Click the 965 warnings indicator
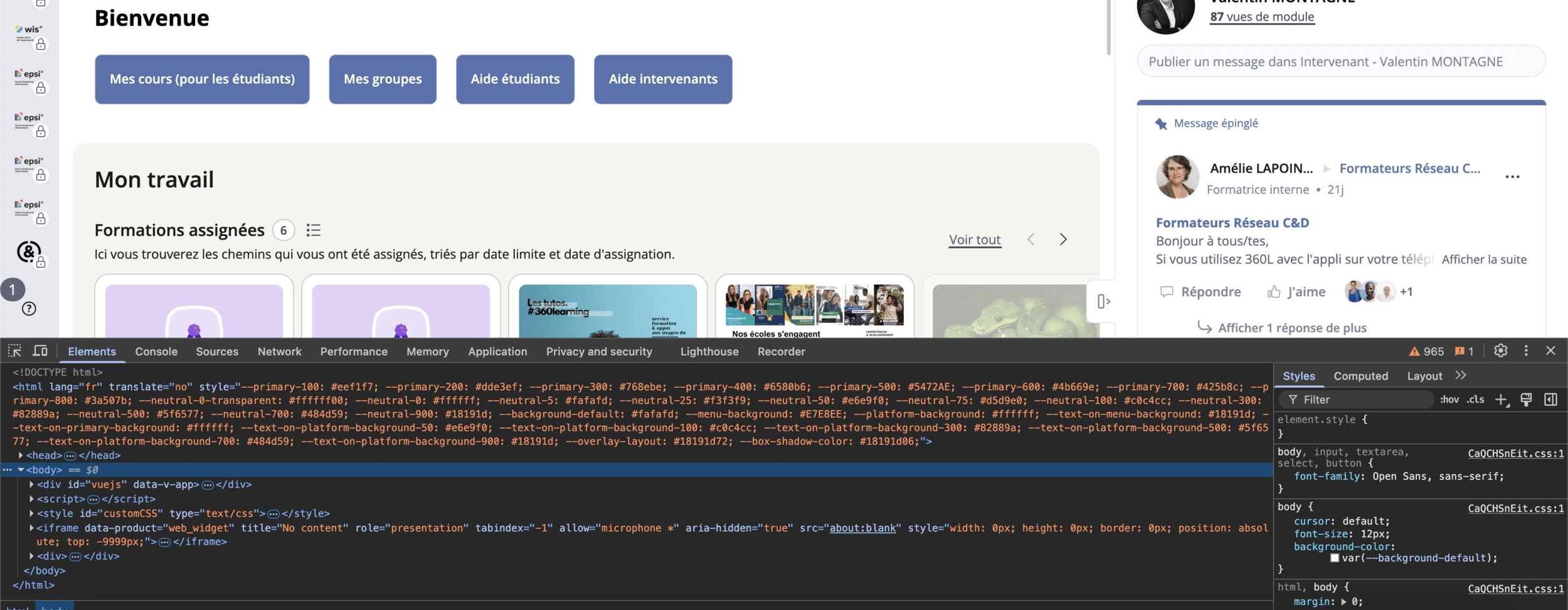Screen dimensions: 1568x610 [x=1426, y=351]
